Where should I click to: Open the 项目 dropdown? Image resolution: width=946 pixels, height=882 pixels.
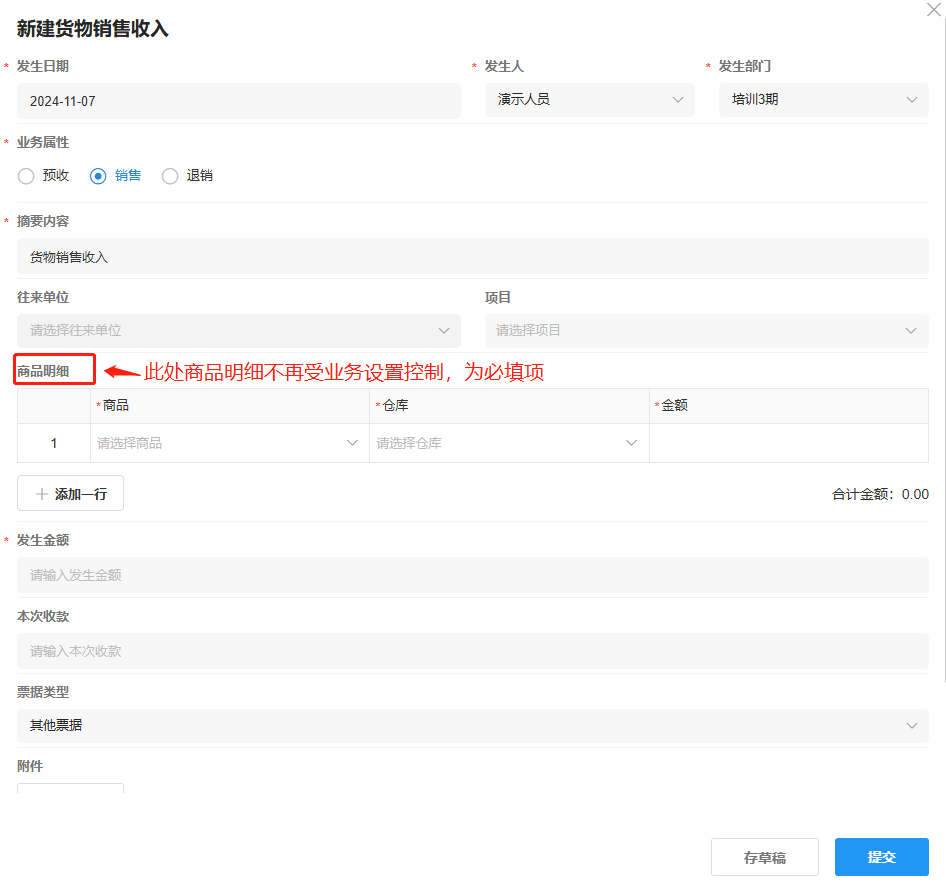(x=706, y=330)
